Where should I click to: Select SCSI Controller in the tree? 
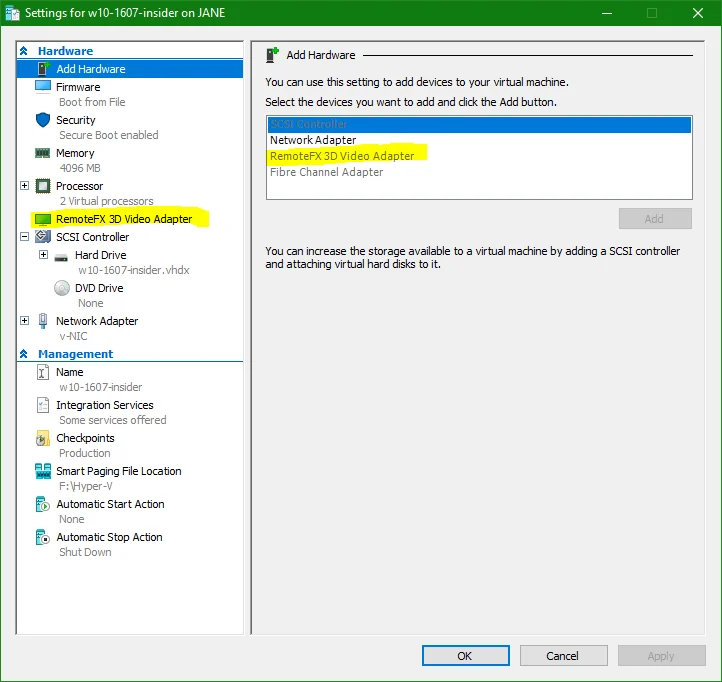(93, 237)
